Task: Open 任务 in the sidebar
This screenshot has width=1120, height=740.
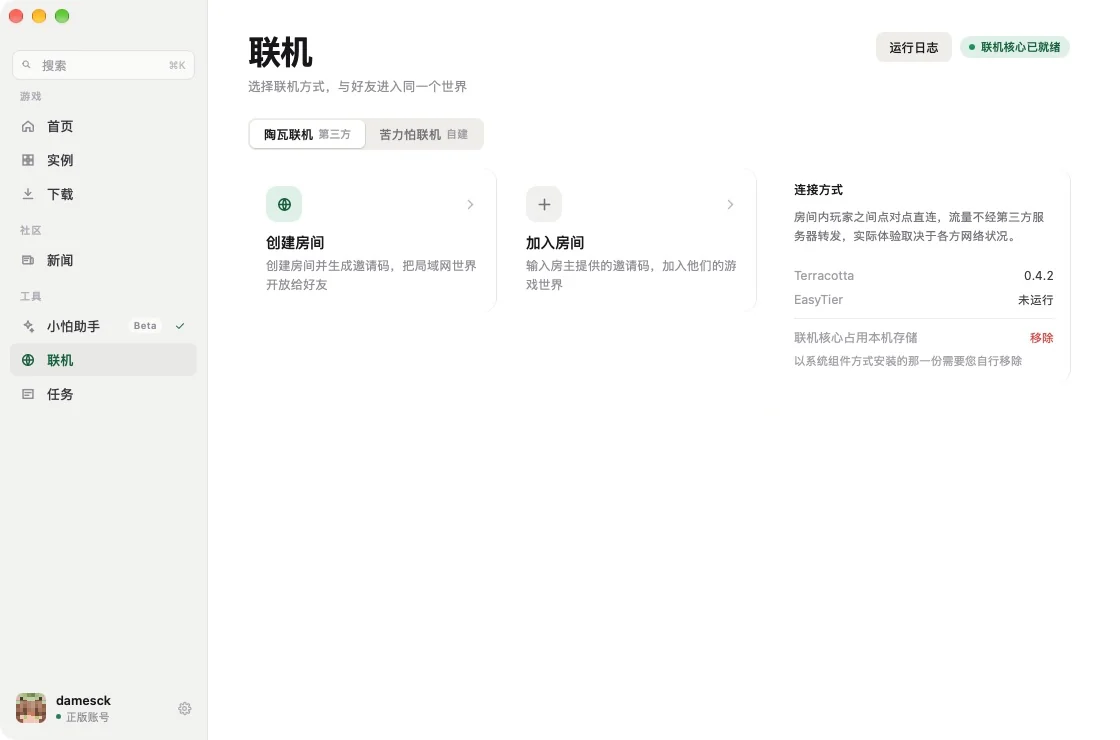Action: [104, 394]
